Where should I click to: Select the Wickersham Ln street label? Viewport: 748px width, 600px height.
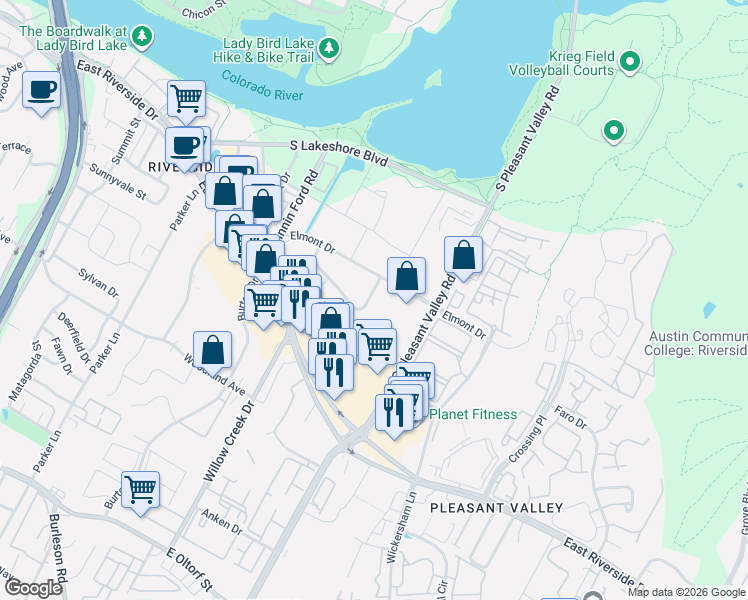pyautogui.click(x=401, y=528)
